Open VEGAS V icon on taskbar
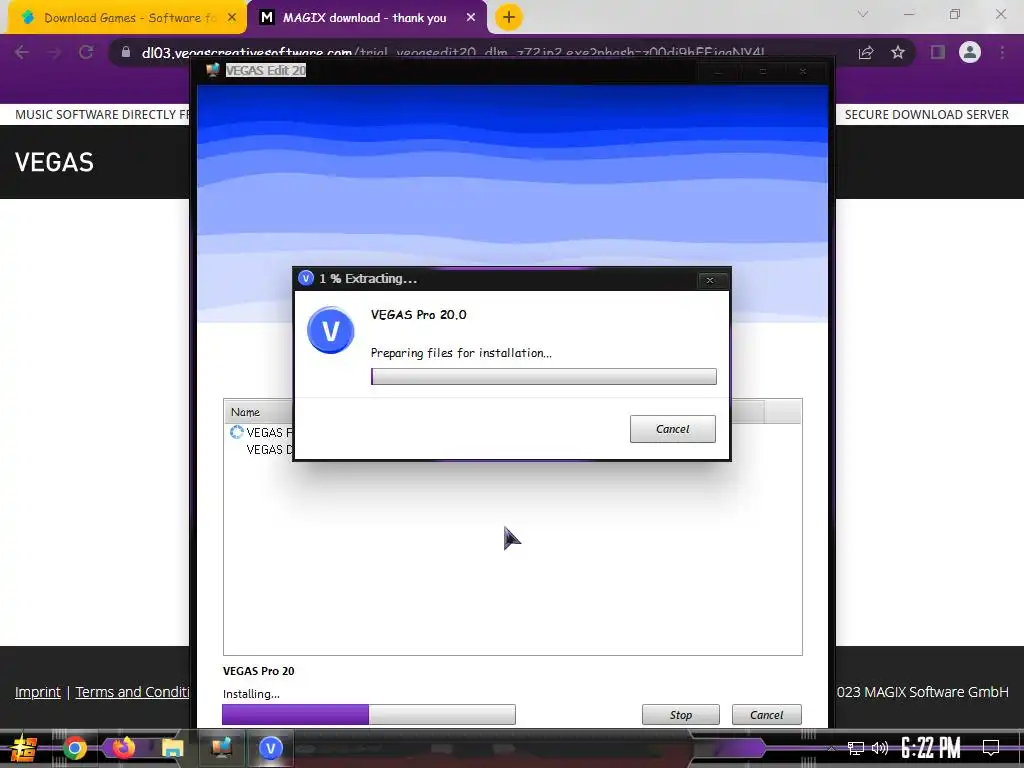This screenshot has height=768, width=1024. [270, 748]
